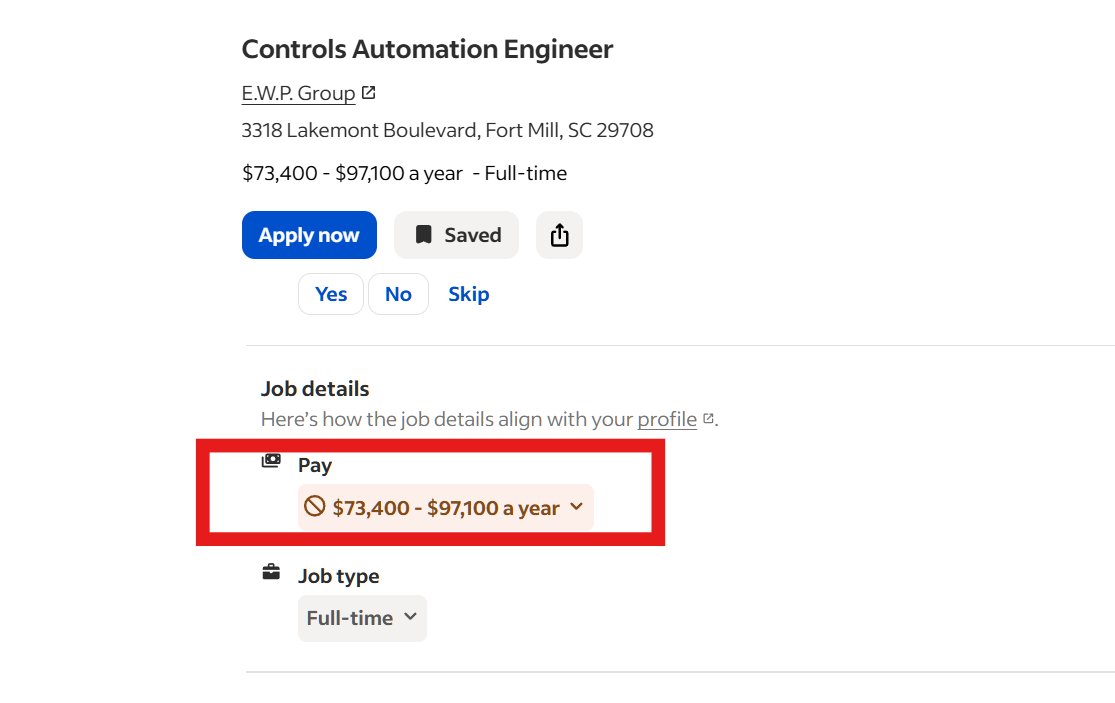Select the '- Full-time' text in salary line
Image resolution: width=1115 pixels, height=703 pixels.
coord(520,173)
